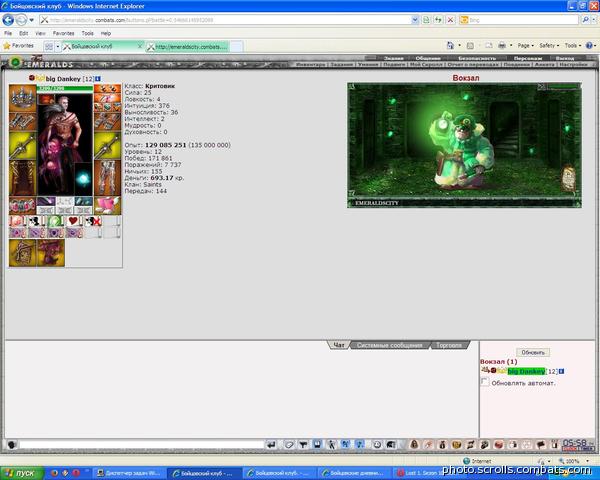Open the address bar history dropdown
600x480 pixels.
(x=415, y=20)
